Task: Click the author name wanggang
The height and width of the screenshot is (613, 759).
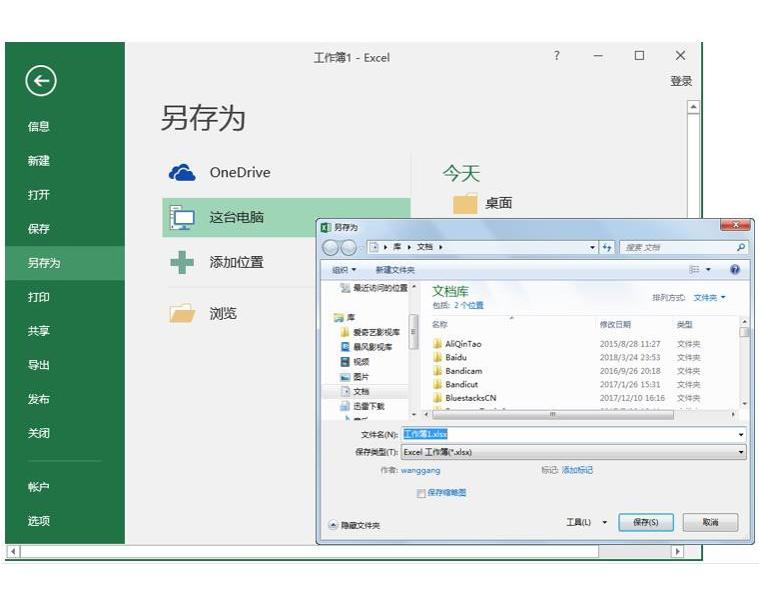Action: pyautogui.click(x=421, y=470)
